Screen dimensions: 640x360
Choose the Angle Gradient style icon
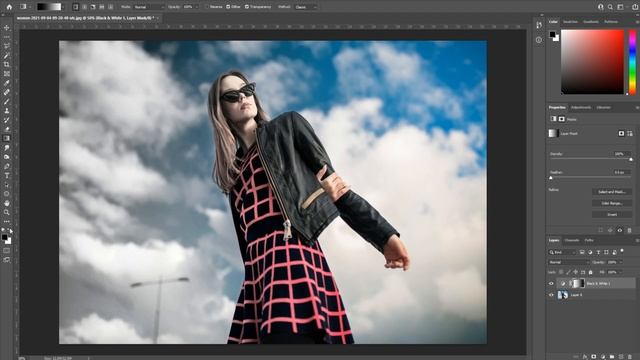click(93, 7)
